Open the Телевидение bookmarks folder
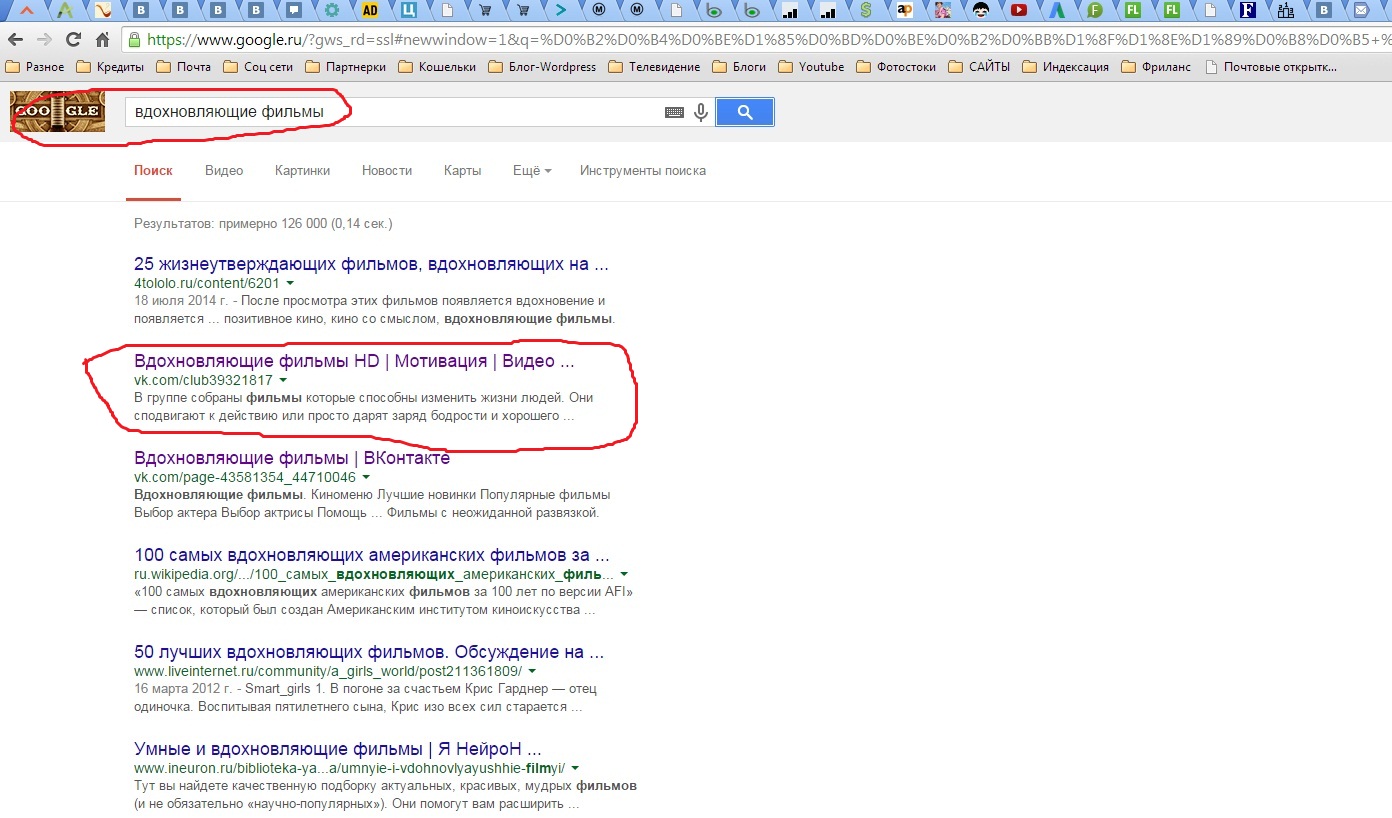 655,67
